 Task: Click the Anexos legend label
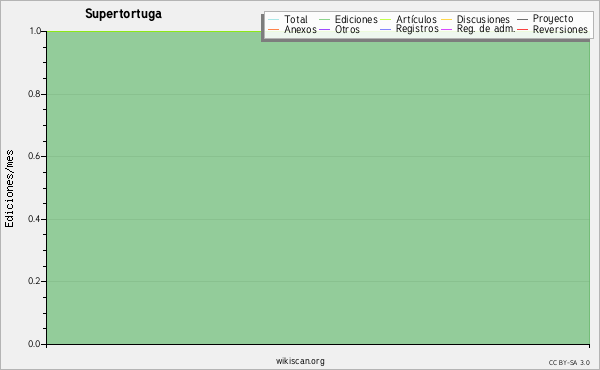click(300, 29)
